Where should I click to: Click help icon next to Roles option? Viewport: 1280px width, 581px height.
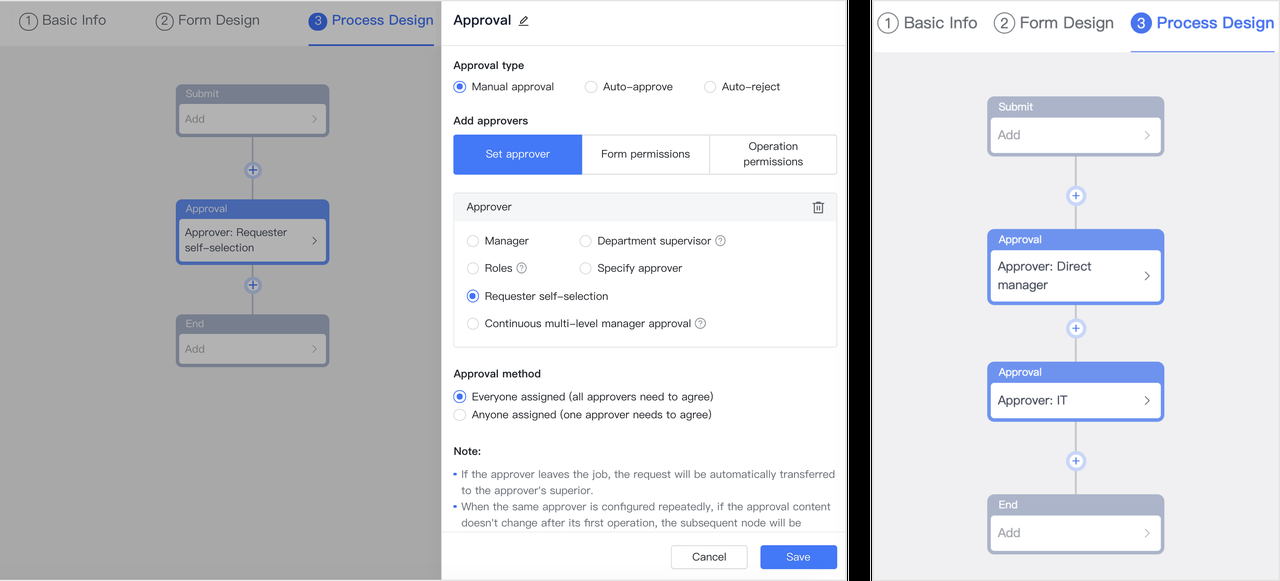pyautogui.click(x=522, y=268)
